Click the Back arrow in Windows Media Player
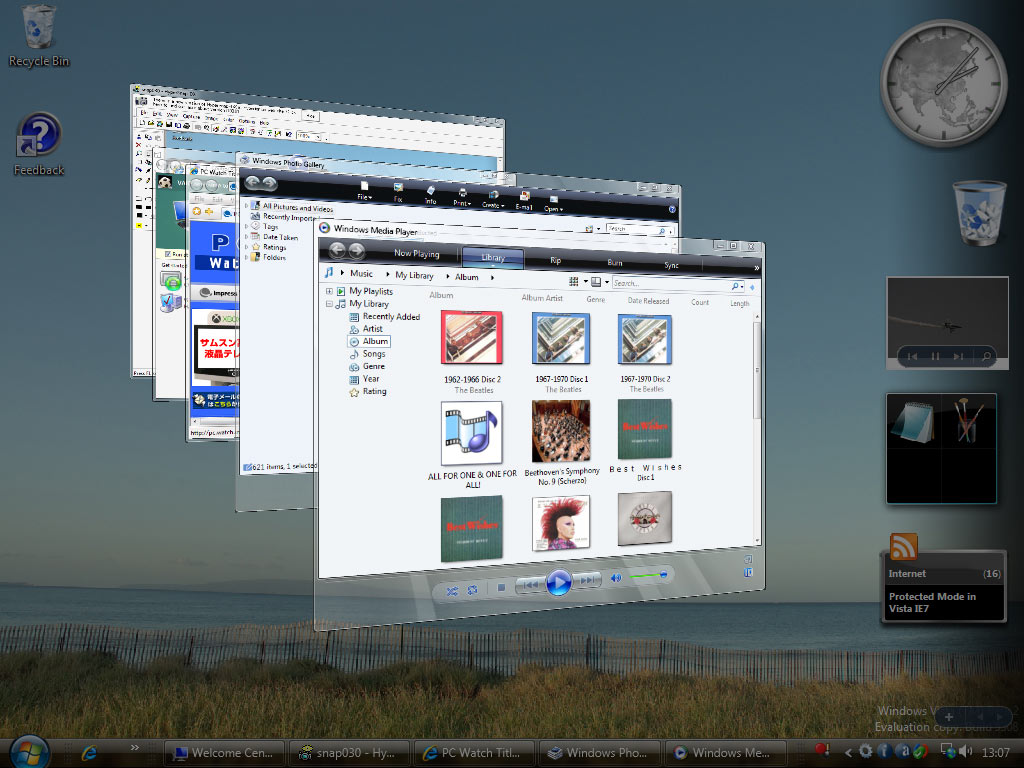 (x=337, y=249)
